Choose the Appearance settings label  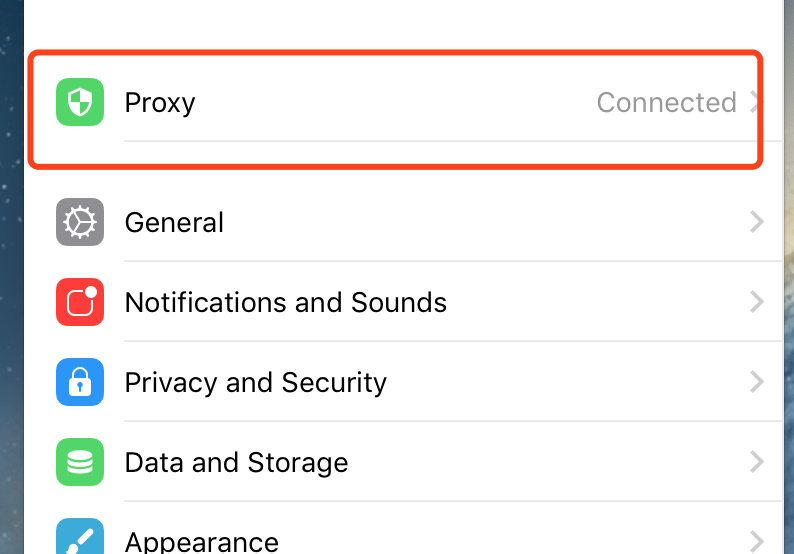click(201, 542)
